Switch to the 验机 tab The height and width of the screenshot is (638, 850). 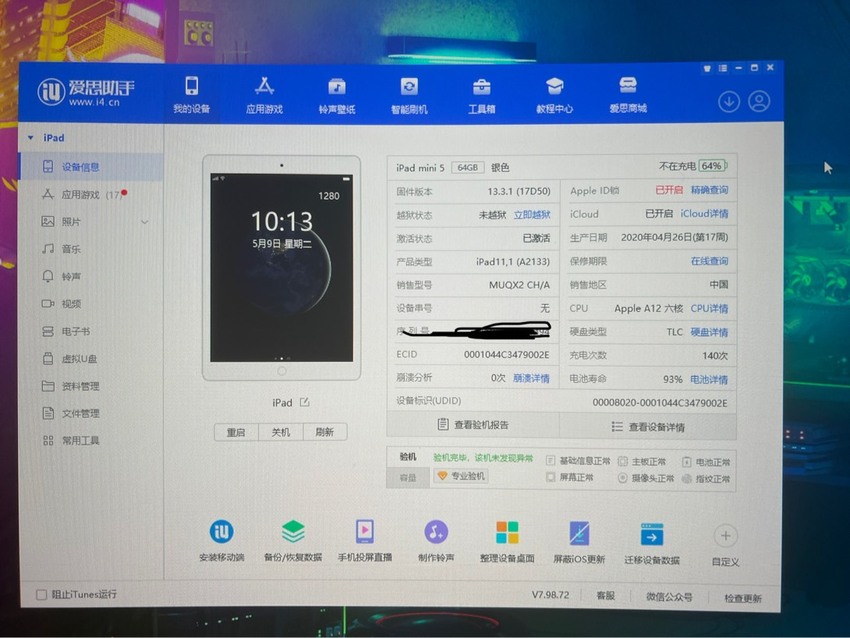(x=408, y=457)
